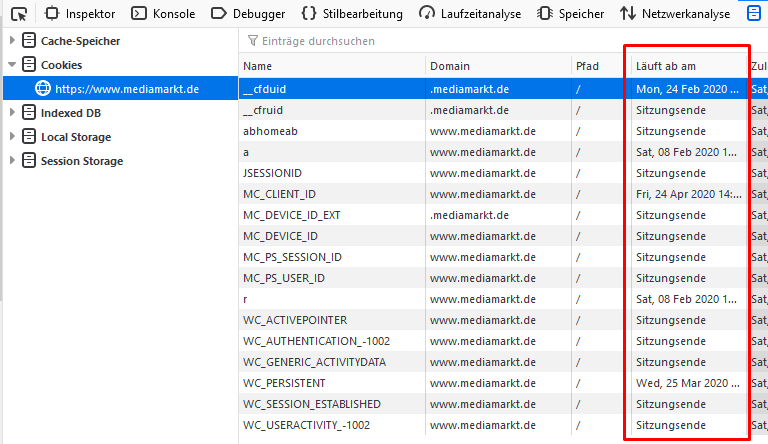The image size is (768, 444).
Task: Select the WC_PERSISTENT cookie
Action: (x=503, y=383)
